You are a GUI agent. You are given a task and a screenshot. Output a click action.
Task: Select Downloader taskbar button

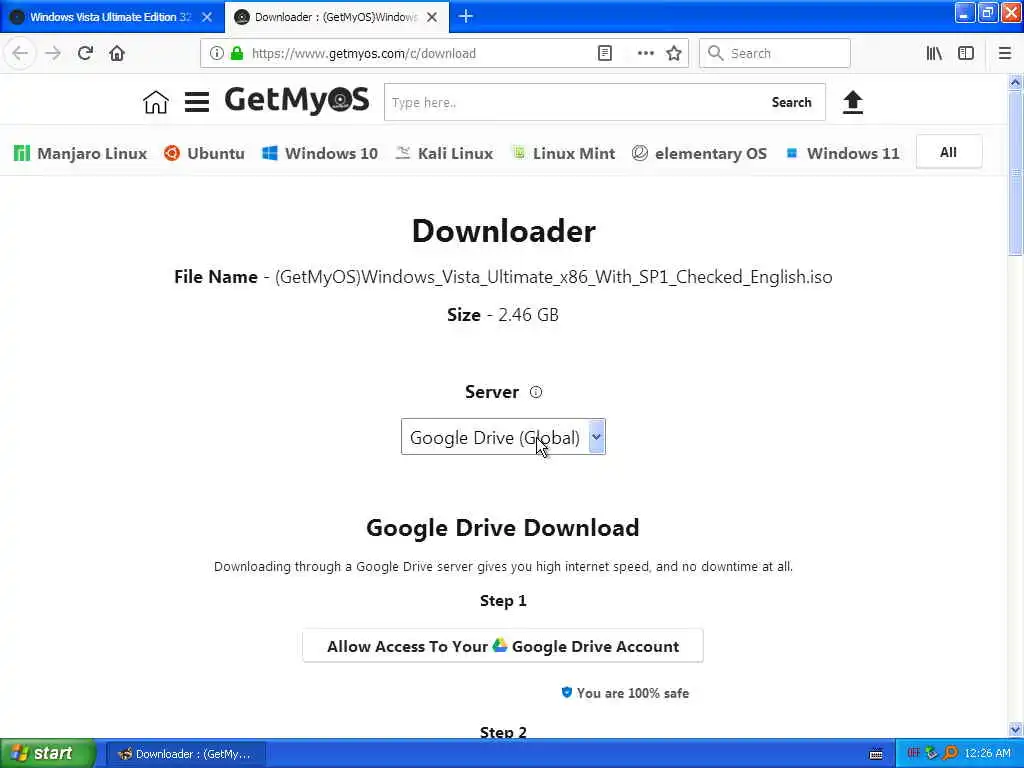click(185, 754)
